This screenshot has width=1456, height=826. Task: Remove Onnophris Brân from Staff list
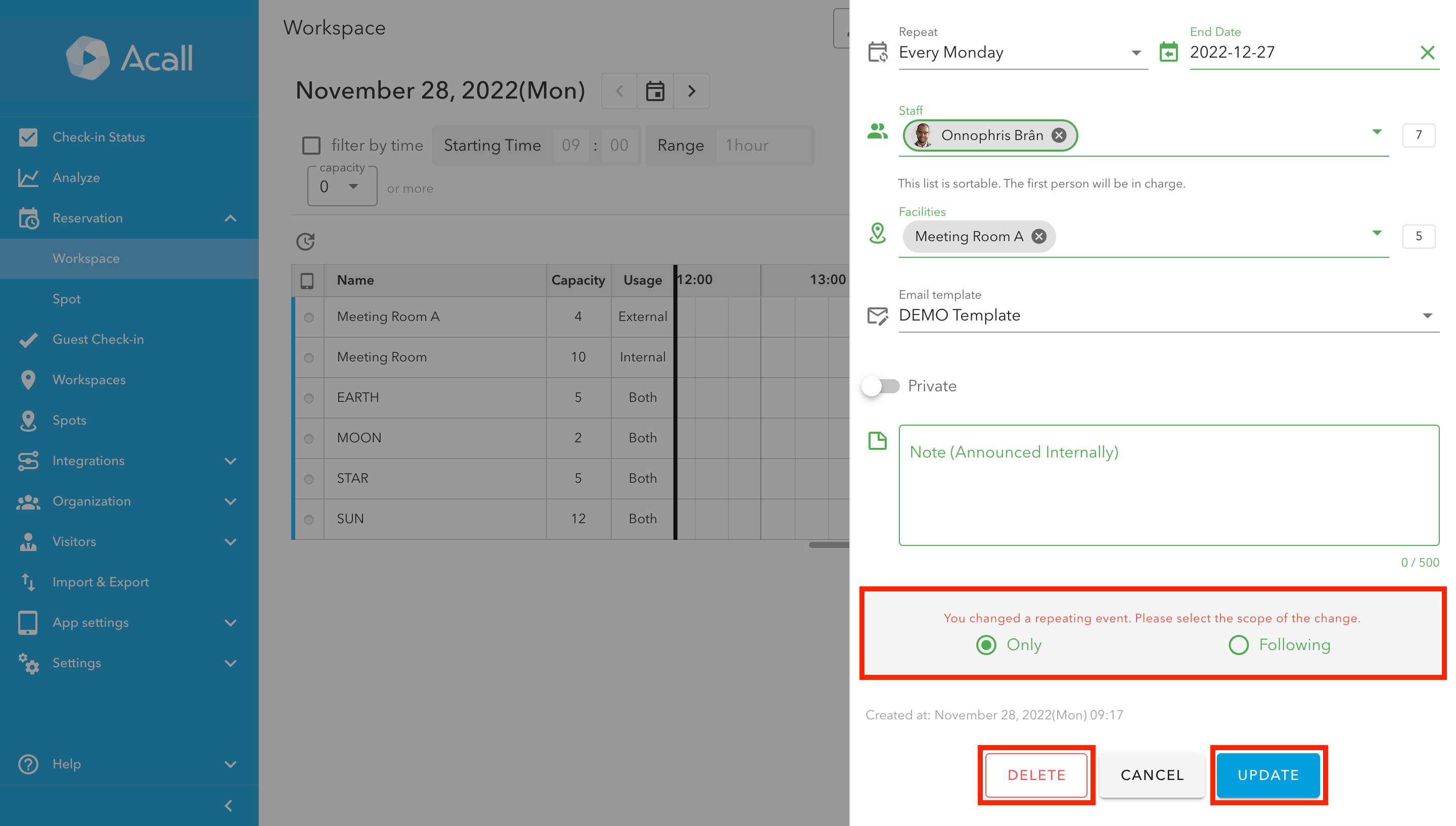pos(1059,135)
